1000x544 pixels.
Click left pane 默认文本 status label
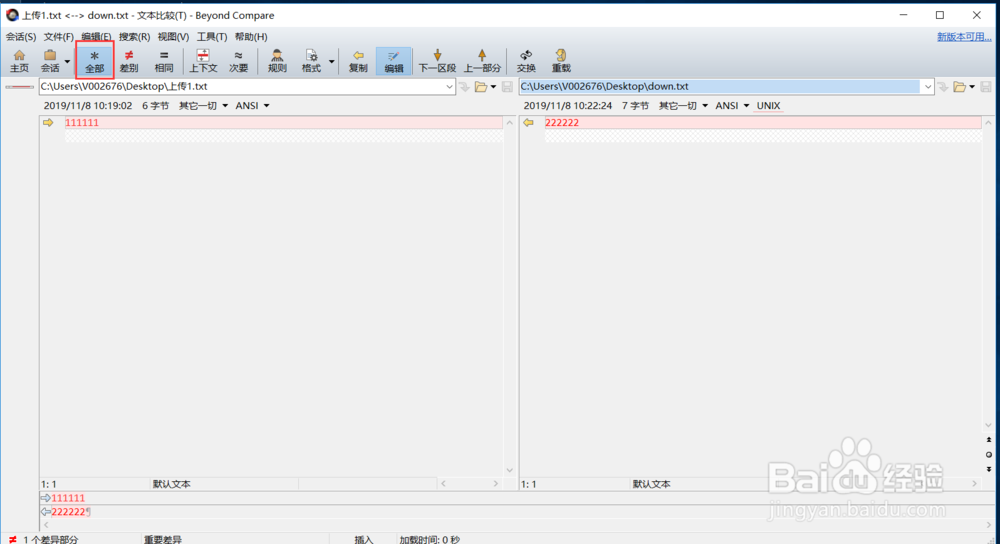pyautogui.click(x=172, y=484)
